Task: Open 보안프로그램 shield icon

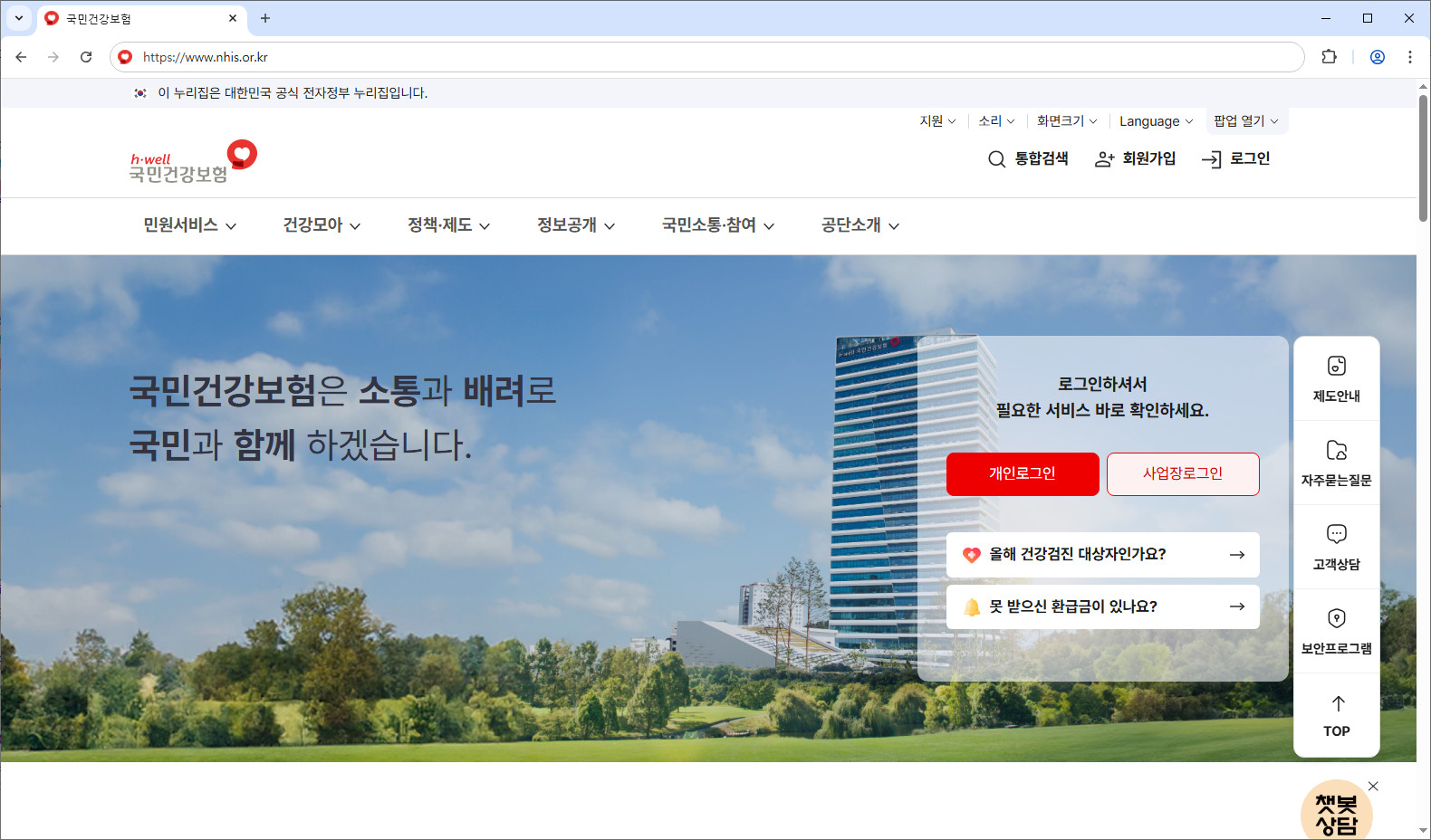Action: [1337, 618]
